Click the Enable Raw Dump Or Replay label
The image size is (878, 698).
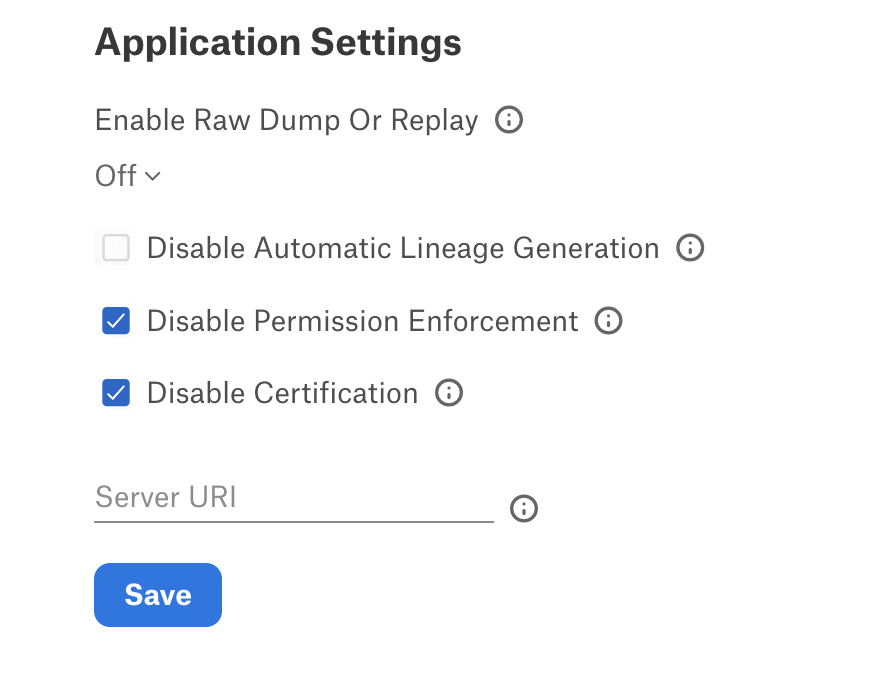[x=286, y=120]
